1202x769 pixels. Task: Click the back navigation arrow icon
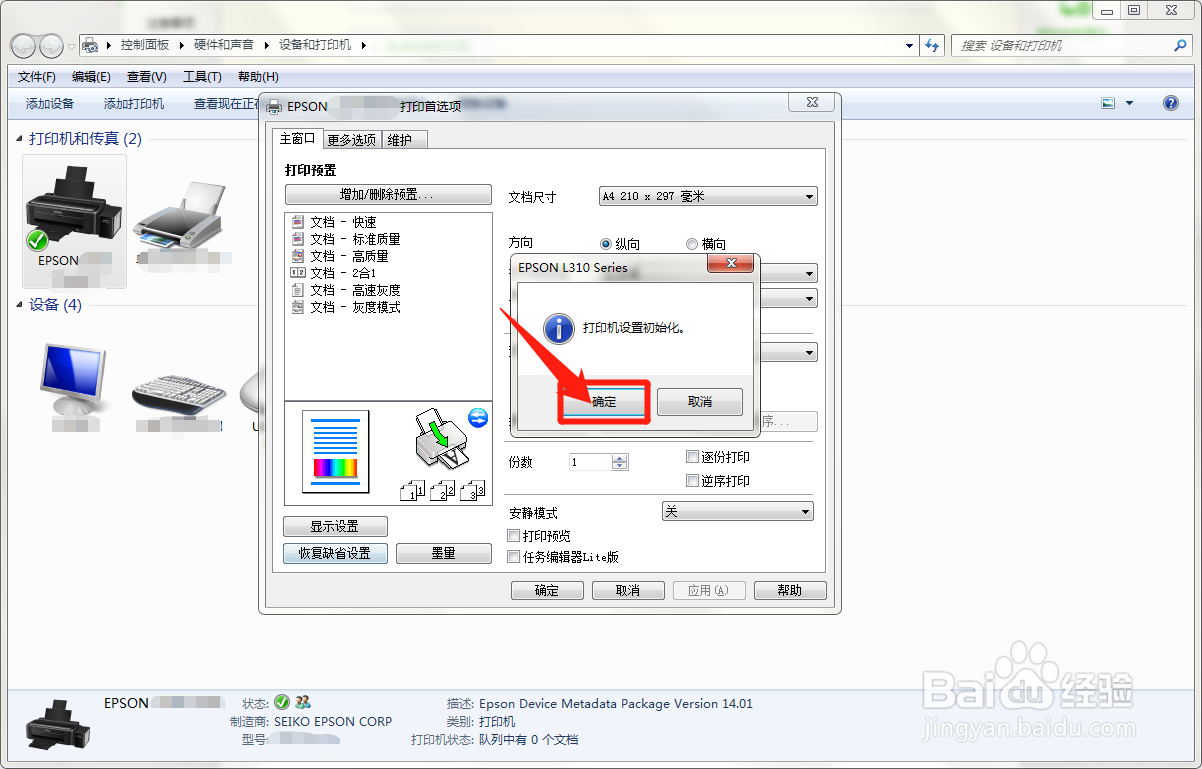tap(22, 45)
